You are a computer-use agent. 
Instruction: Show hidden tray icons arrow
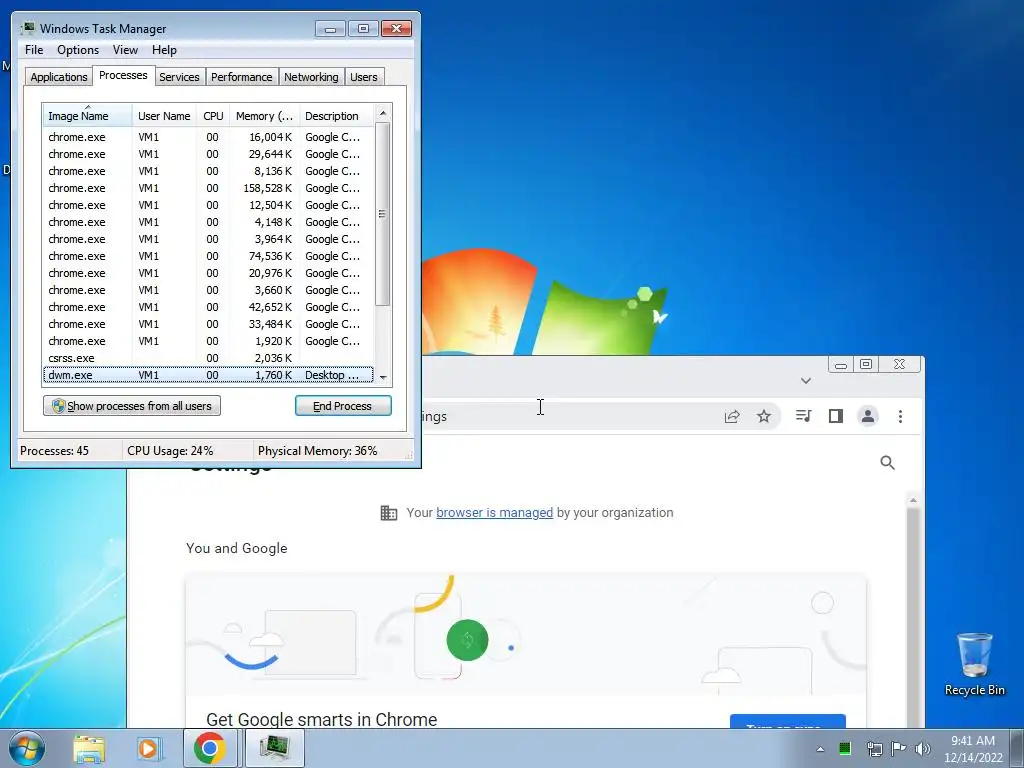point(820,749)
